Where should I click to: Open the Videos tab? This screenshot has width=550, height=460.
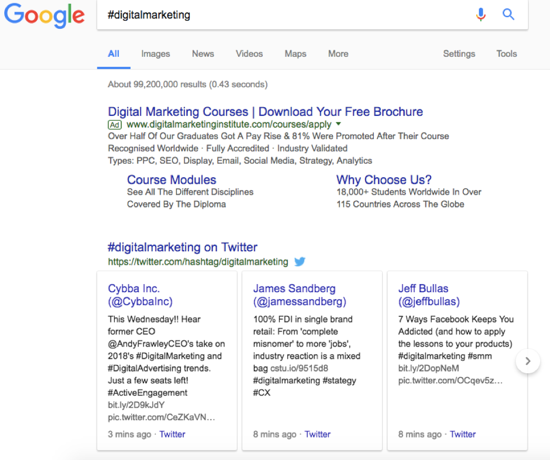point(249,54)
